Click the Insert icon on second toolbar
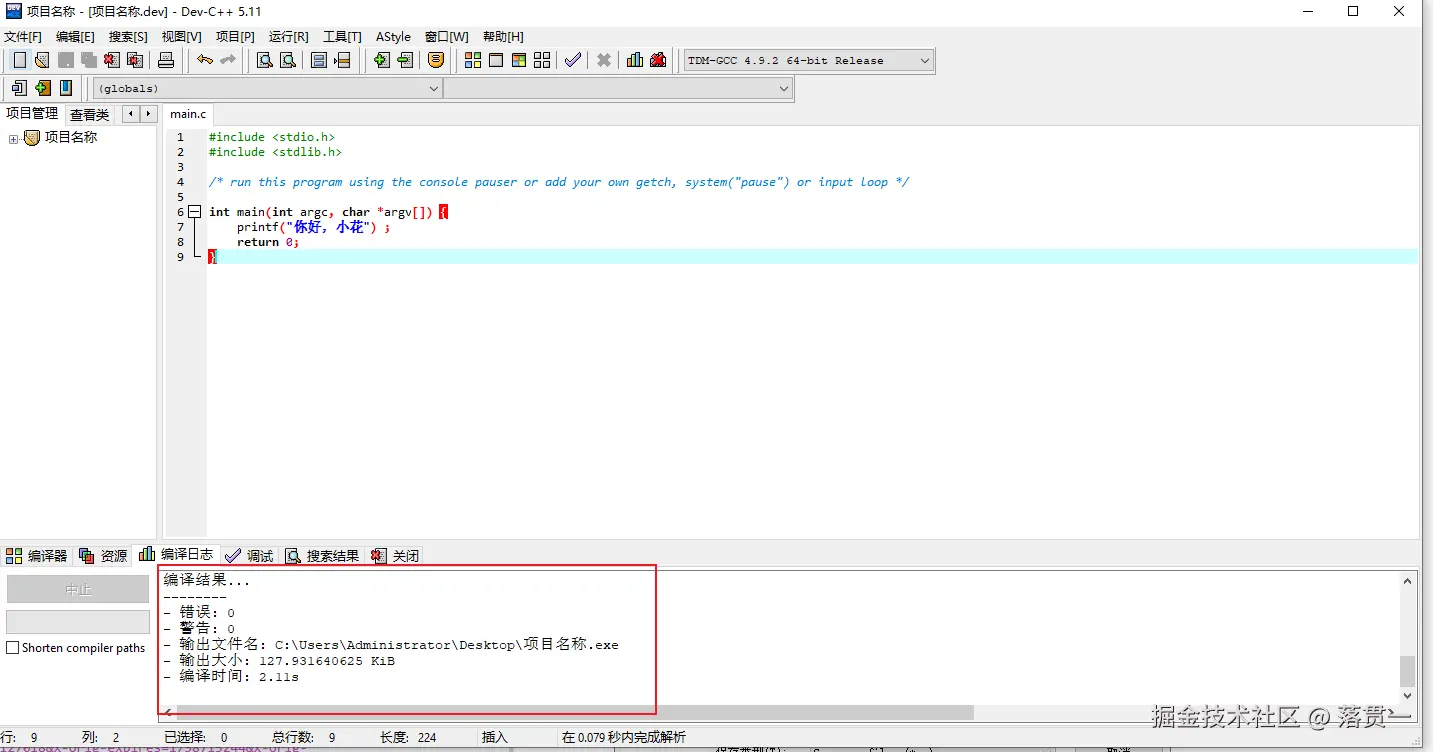 (19, 88)
